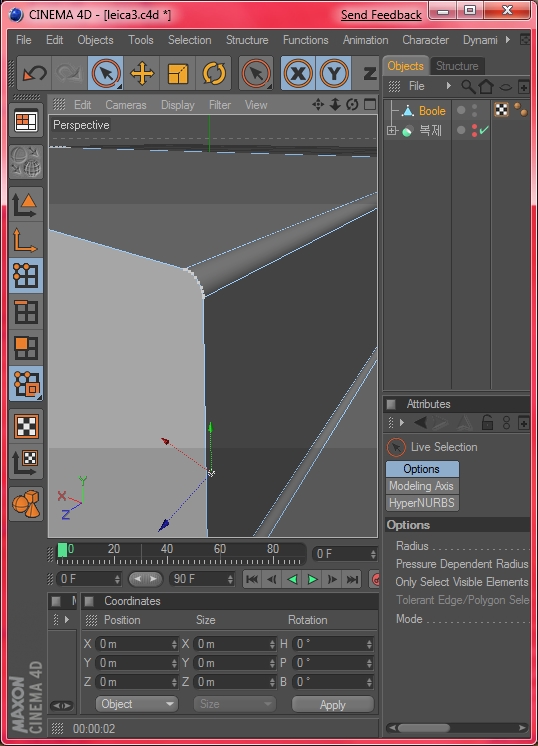Image resolution: width=538 pixels, height=746 pixels.
Task: Go to the start of animation
Action: (252, 579)
